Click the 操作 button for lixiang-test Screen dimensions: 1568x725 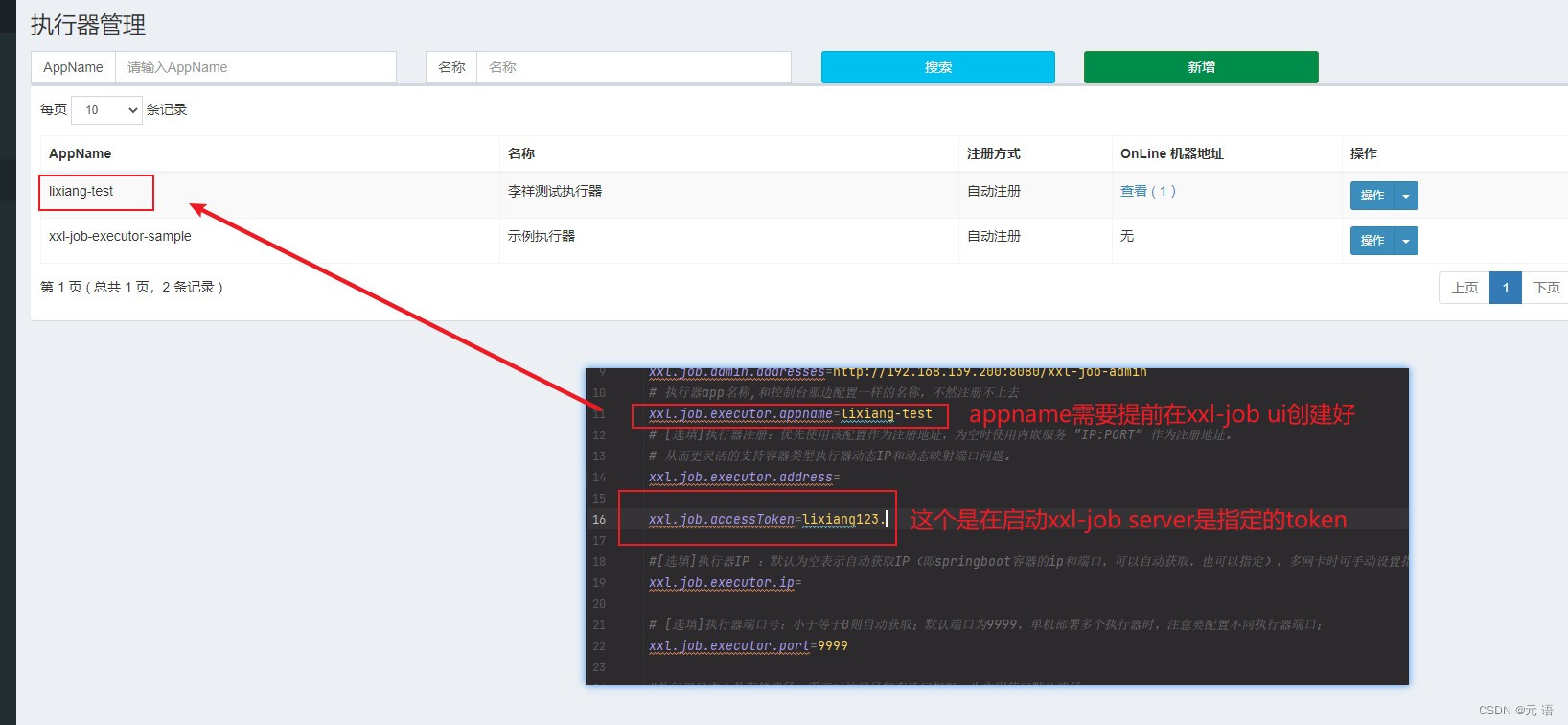[1372, 196]
